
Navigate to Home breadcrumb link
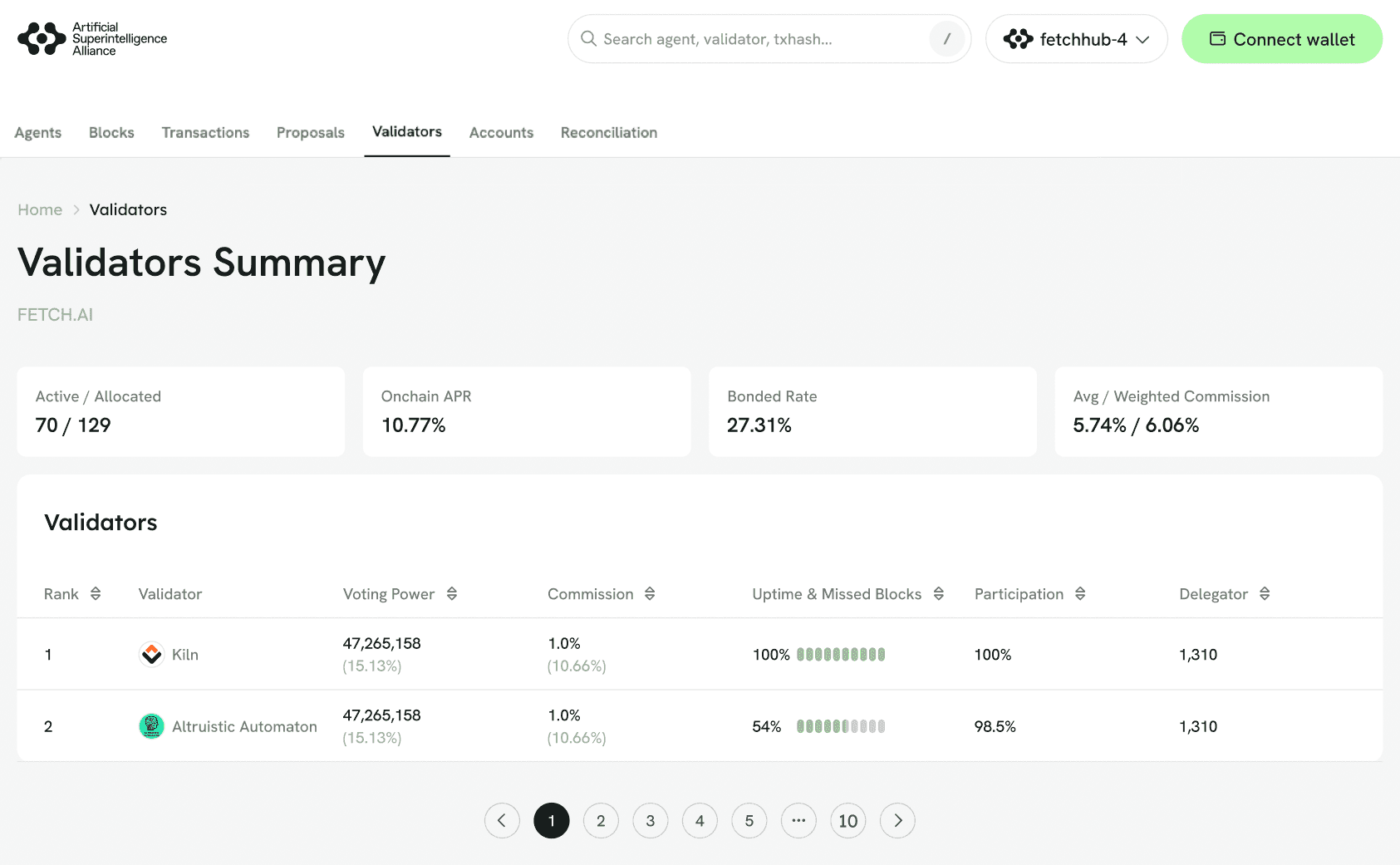click(x=40, y=210)
